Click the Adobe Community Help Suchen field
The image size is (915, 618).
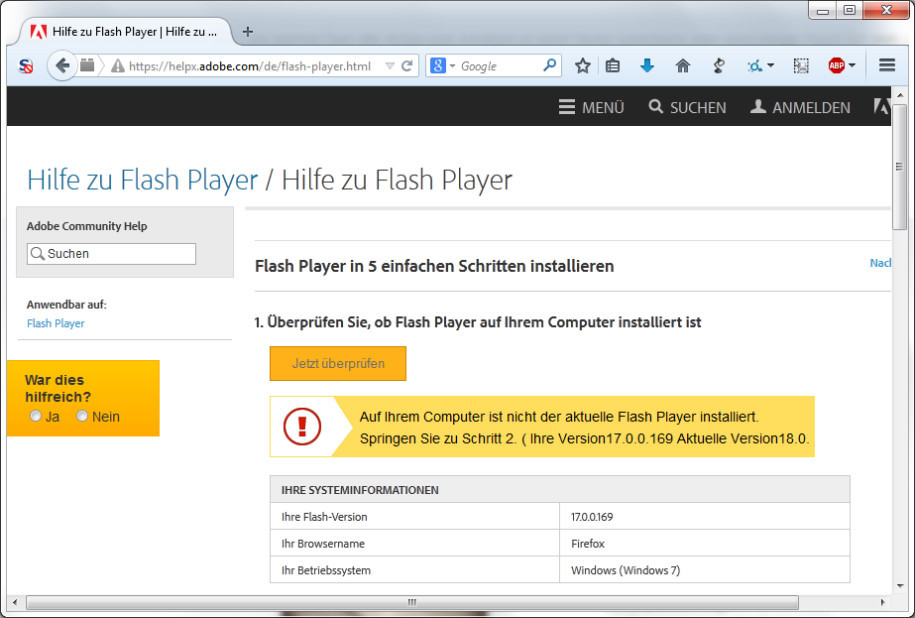coord(111,254)
